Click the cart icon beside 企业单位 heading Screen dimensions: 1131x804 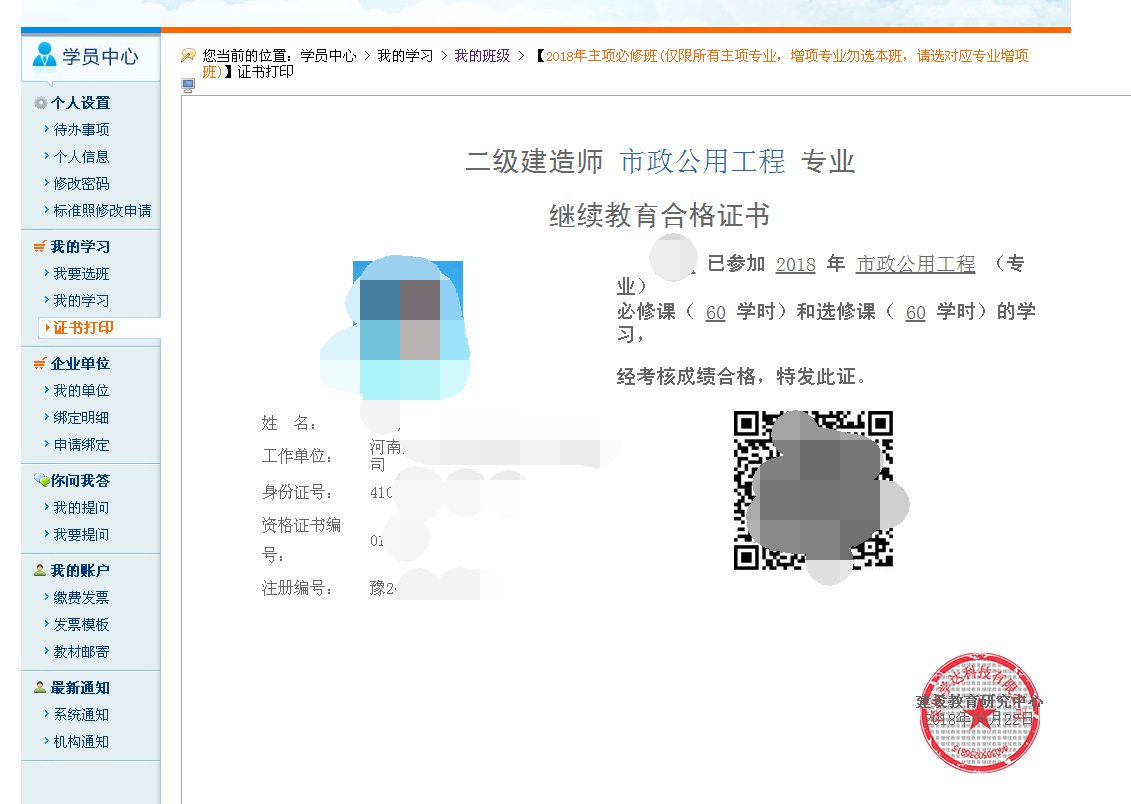click(x=40, y=364)
